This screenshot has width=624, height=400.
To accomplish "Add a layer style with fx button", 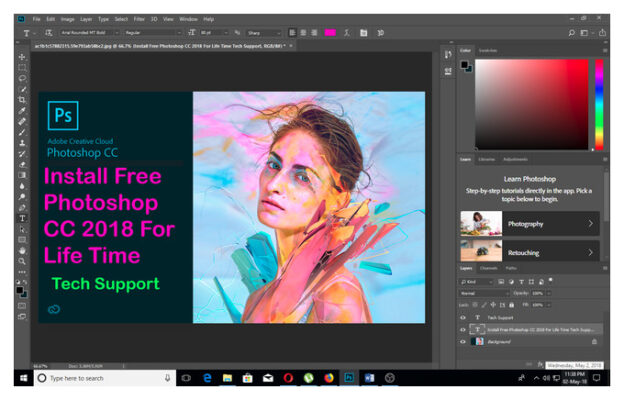I will pyautogui.click(x=540, y=364).
